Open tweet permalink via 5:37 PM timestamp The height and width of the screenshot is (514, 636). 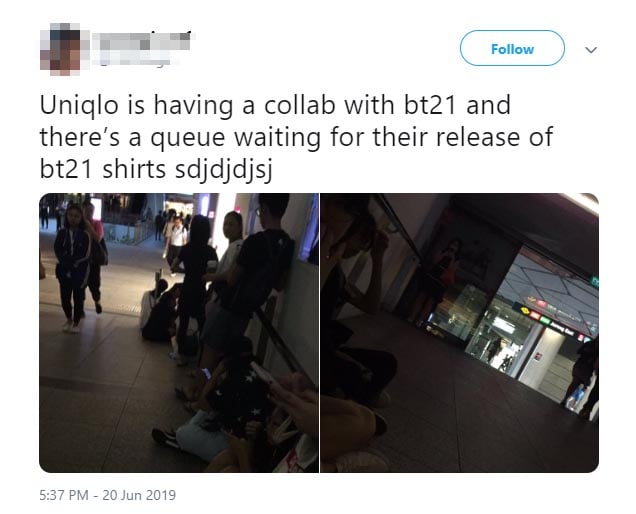point(64,495)
